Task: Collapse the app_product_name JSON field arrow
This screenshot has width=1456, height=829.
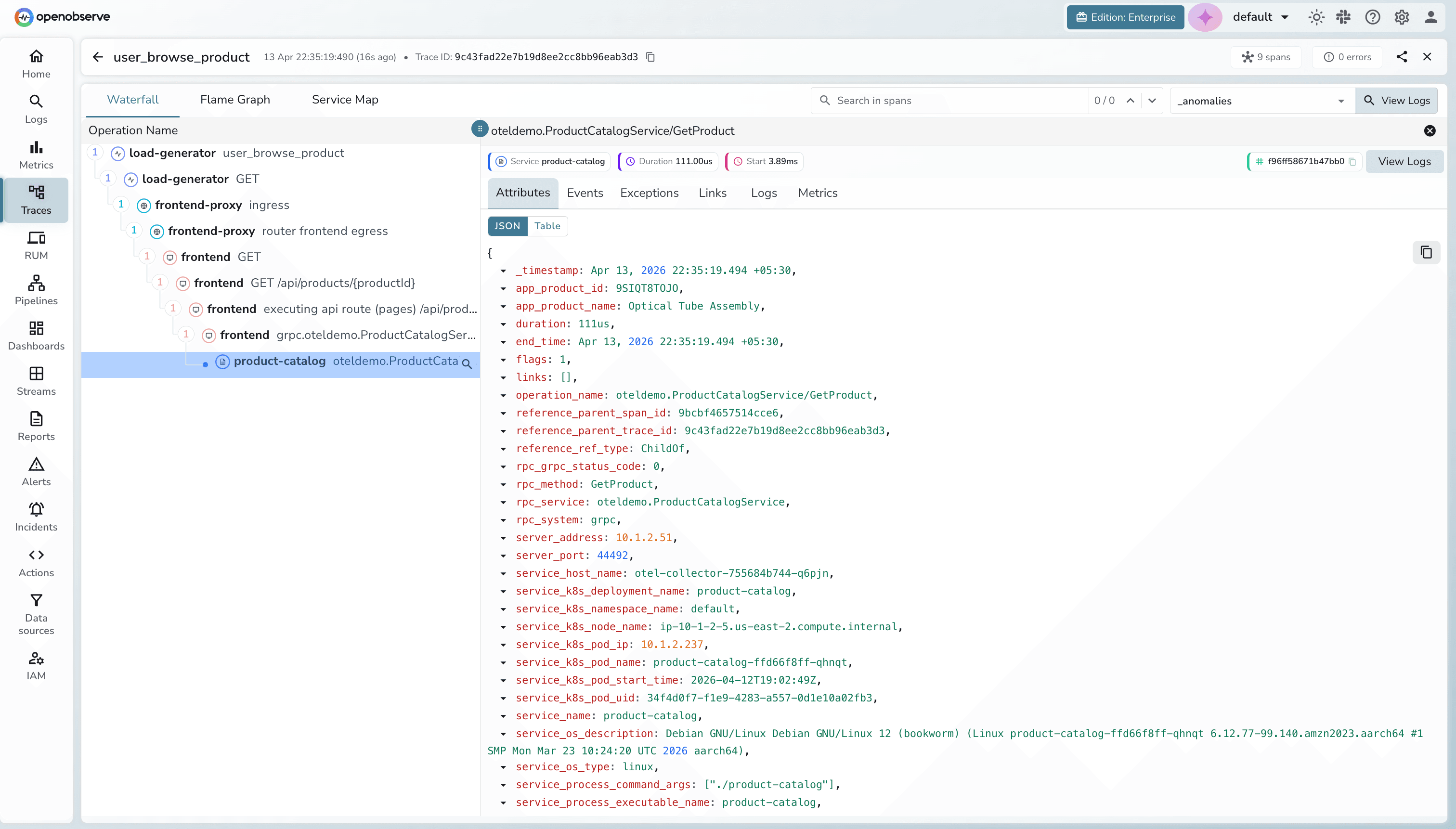Action: 503,306
